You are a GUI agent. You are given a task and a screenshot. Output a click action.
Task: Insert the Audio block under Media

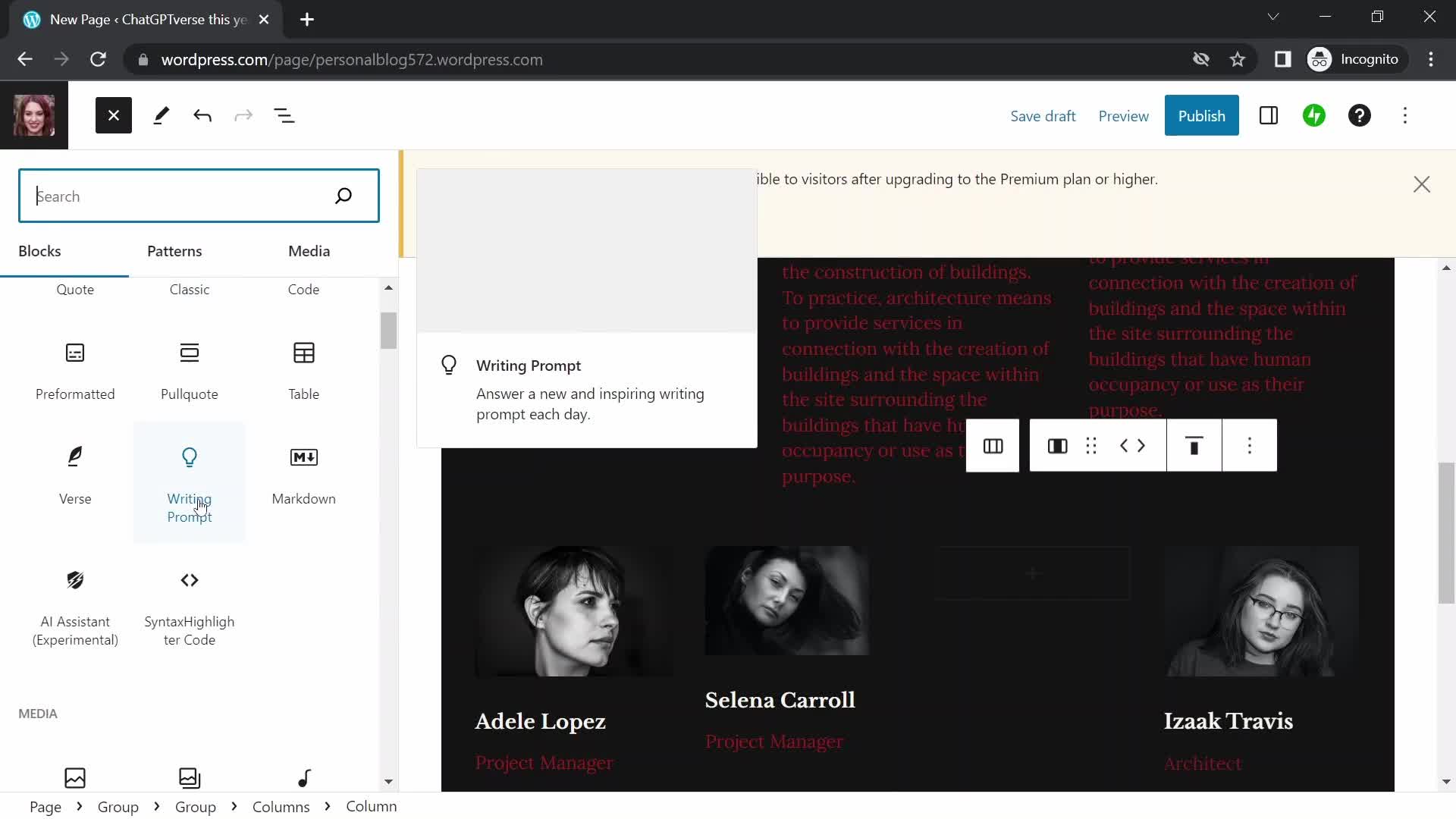303,777
